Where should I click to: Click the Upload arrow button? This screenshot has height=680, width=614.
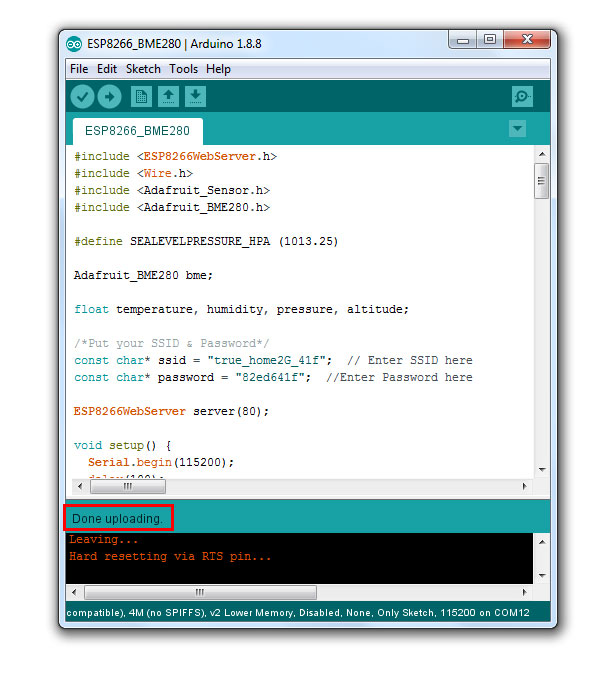coord(109,96)
